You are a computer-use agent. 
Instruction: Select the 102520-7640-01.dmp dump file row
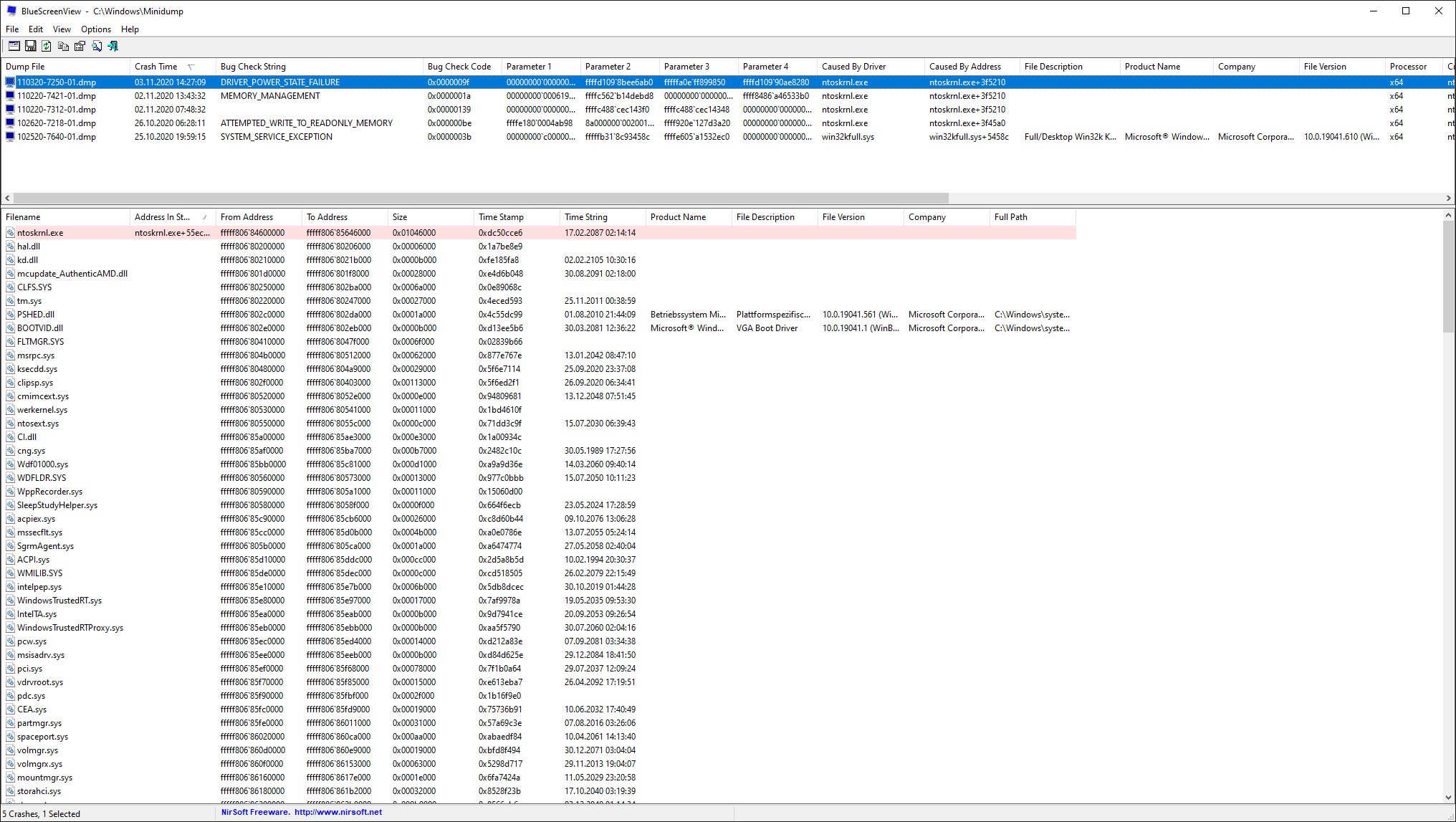(57, 137)
